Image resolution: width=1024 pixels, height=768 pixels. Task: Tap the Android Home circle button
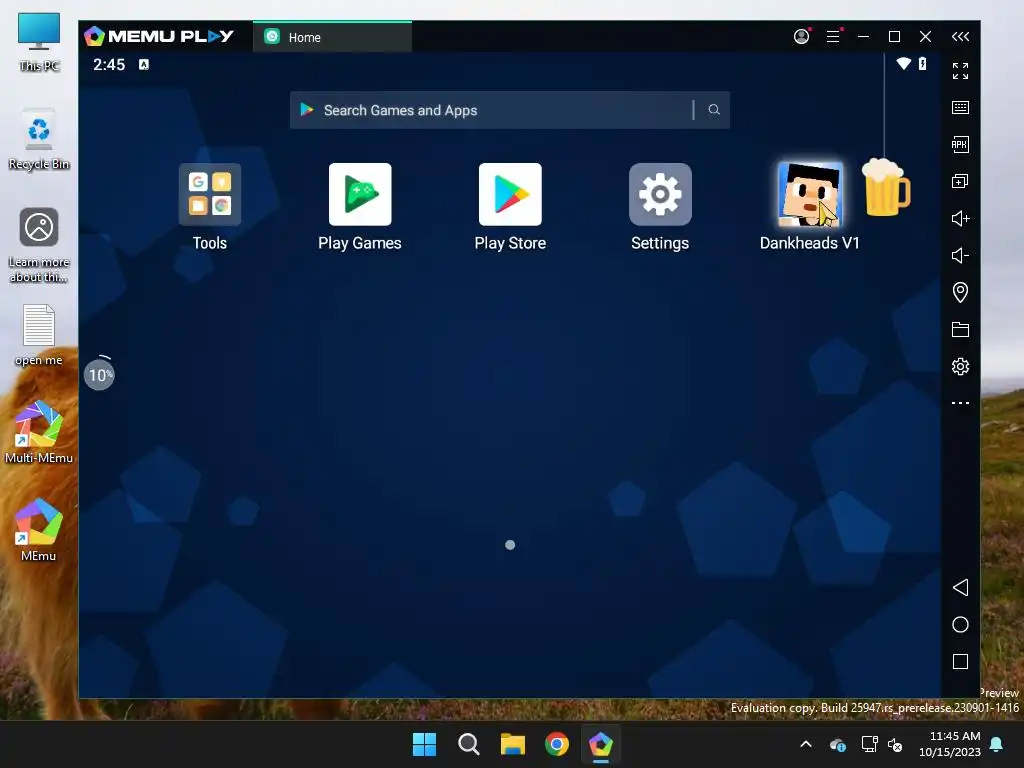click(960, 624)
